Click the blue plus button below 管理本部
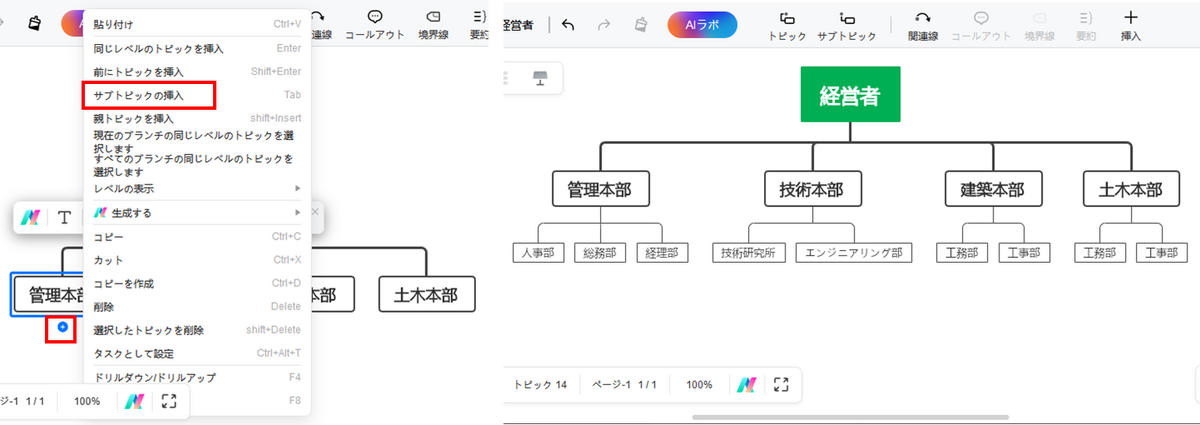The width and height of the screenshot is (1200, 425). 62,327
